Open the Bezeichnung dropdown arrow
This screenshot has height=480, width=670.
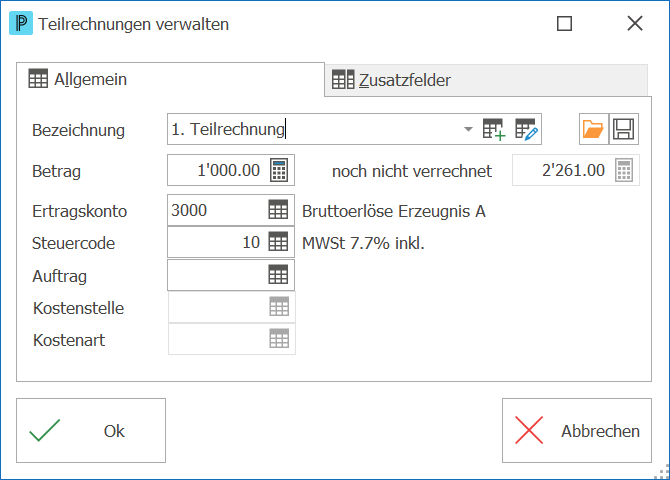[468, 129]
